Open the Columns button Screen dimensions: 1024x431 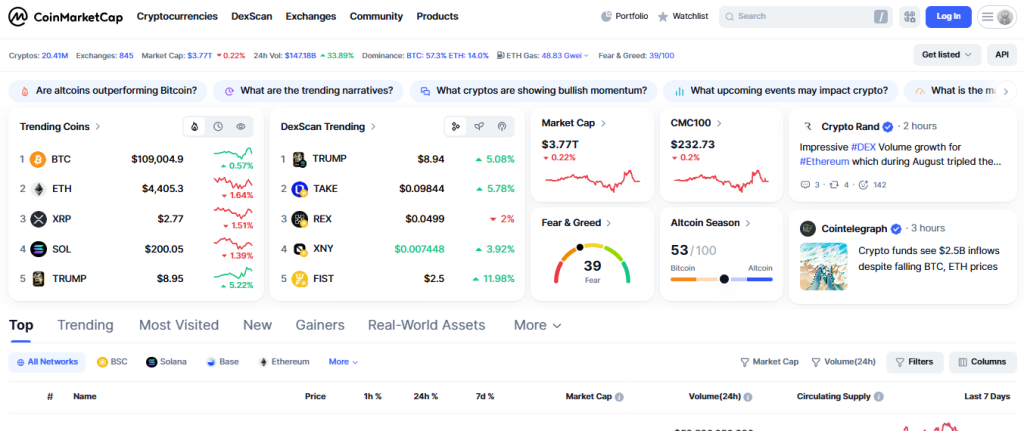(x=983, y=362)
